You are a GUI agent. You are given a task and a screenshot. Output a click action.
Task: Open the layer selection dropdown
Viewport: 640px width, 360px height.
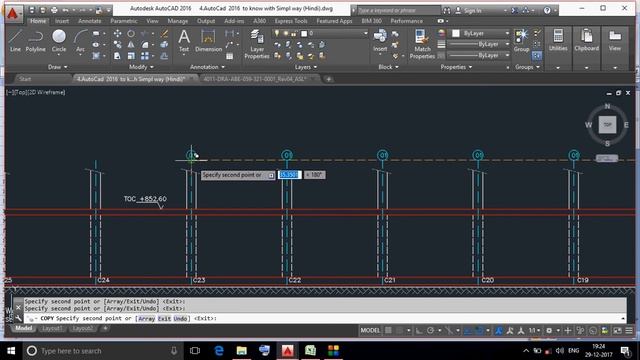(320, 33)
